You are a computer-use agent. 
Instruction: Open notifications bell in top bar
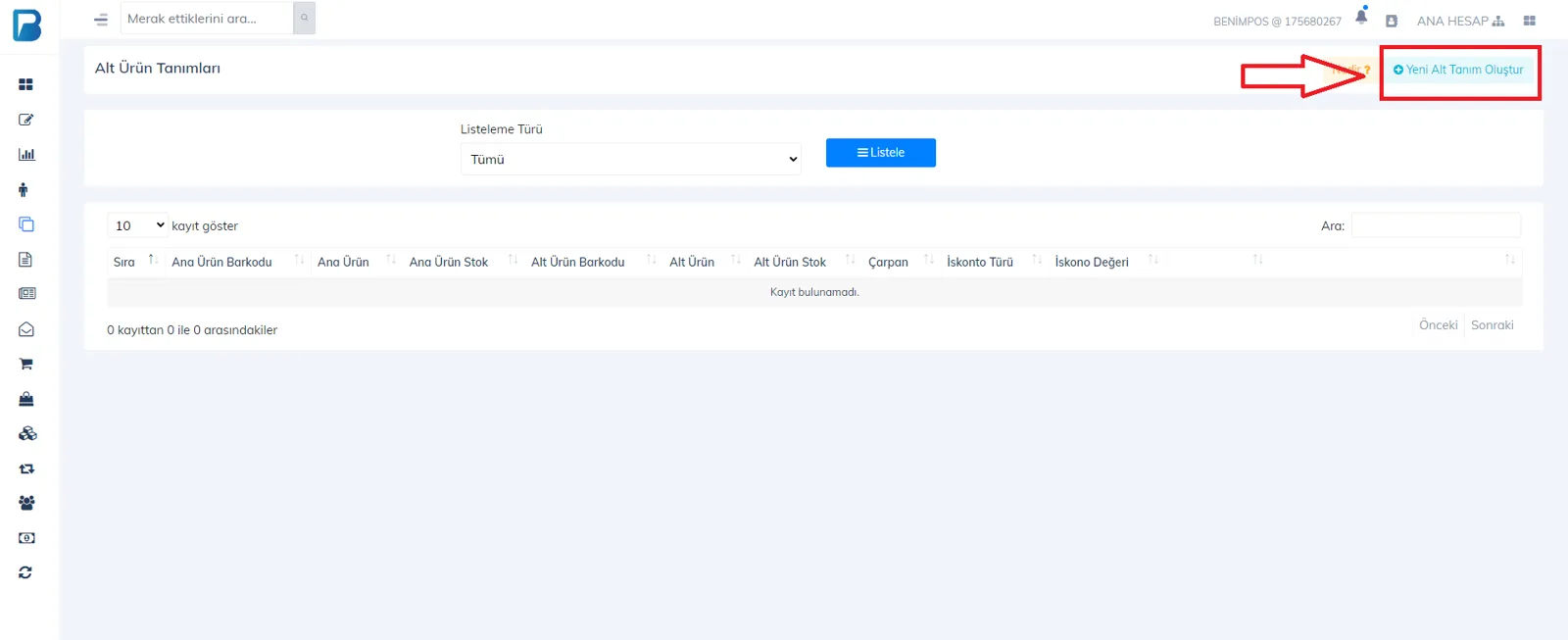point(1361,16)
